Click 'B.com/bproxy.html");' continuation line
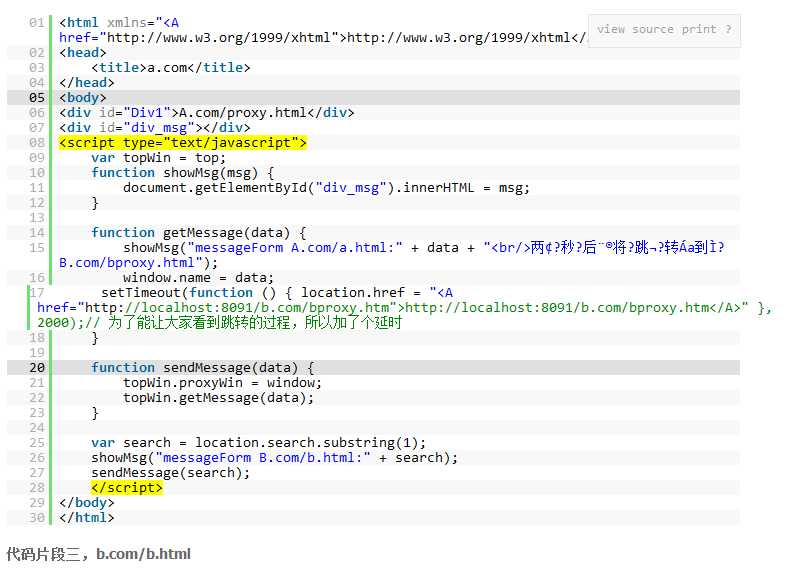Image resolution: width=799 pixels, height=572 pixels. click(138, 263)
